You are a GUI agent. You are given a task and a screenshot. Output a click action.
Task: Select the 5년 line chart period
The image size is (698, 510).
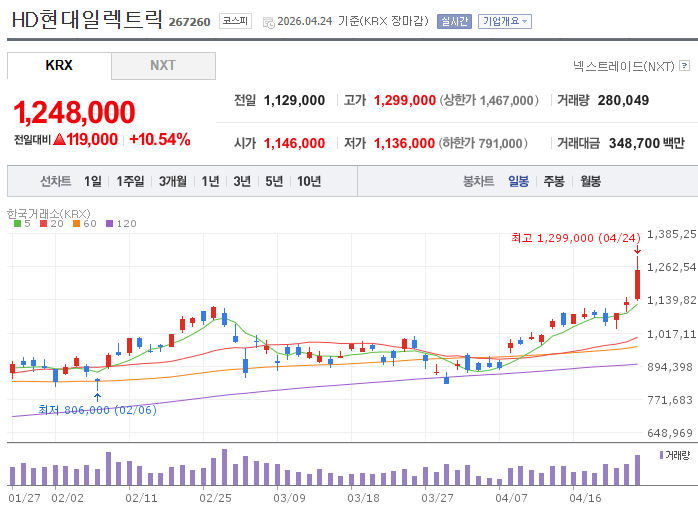(274, 181)
